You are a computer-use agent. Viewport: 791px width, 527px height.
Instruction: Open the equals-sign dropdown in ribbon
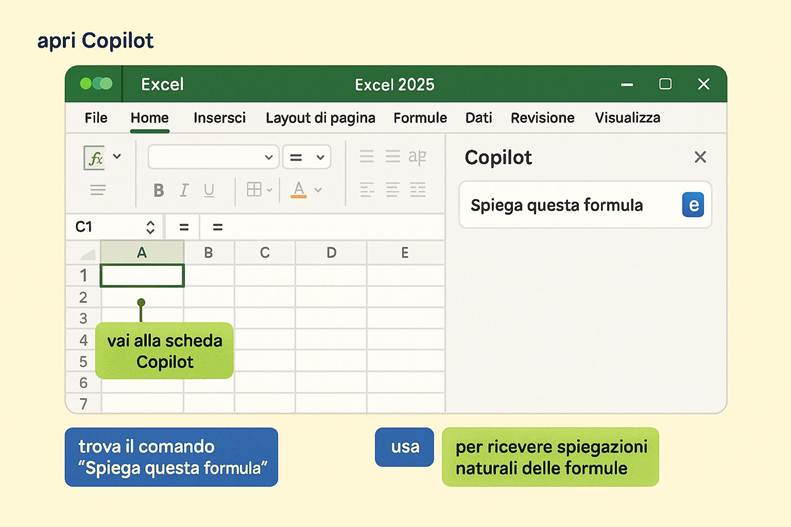[307, 157]
